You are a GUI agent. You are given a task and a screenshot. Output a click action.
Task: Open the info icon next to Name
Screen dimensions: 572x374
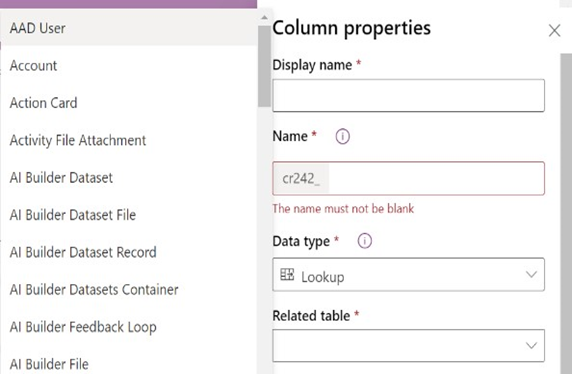pos(343,136)
